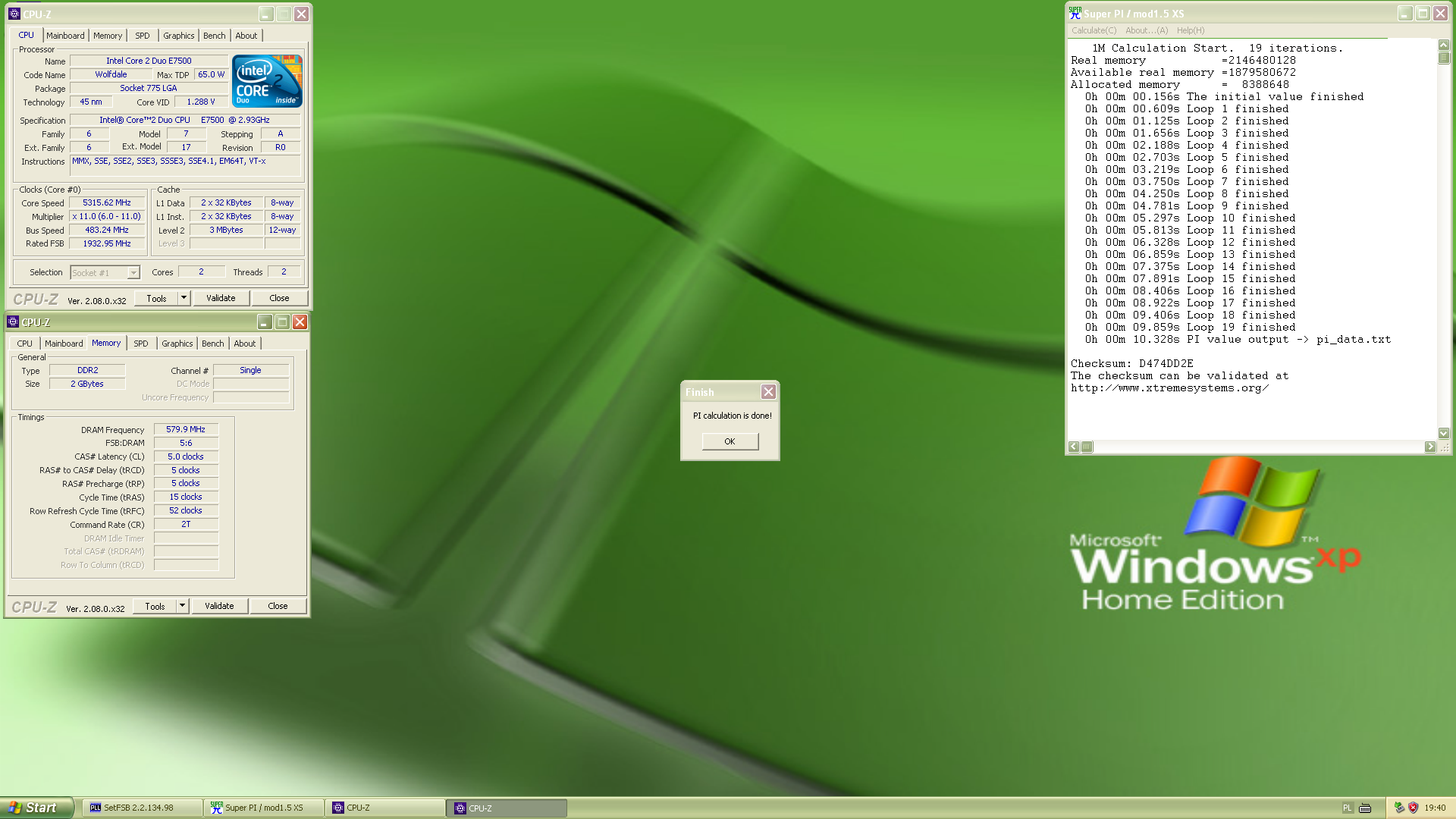Image resolution: width=1456 pixels, height=819 pixels.
Task: Open Help(H) menu in Super PI
Action: (1191, 30)
